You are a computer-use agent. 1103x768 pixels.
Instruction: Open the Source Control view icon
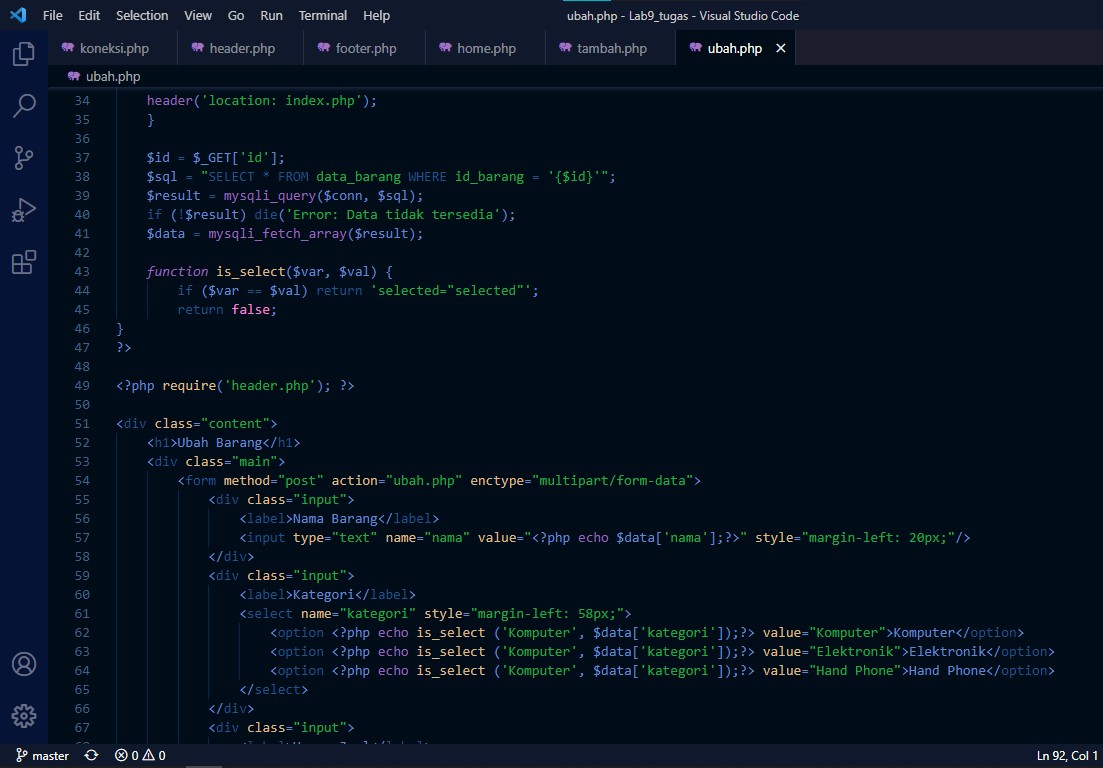24,158
